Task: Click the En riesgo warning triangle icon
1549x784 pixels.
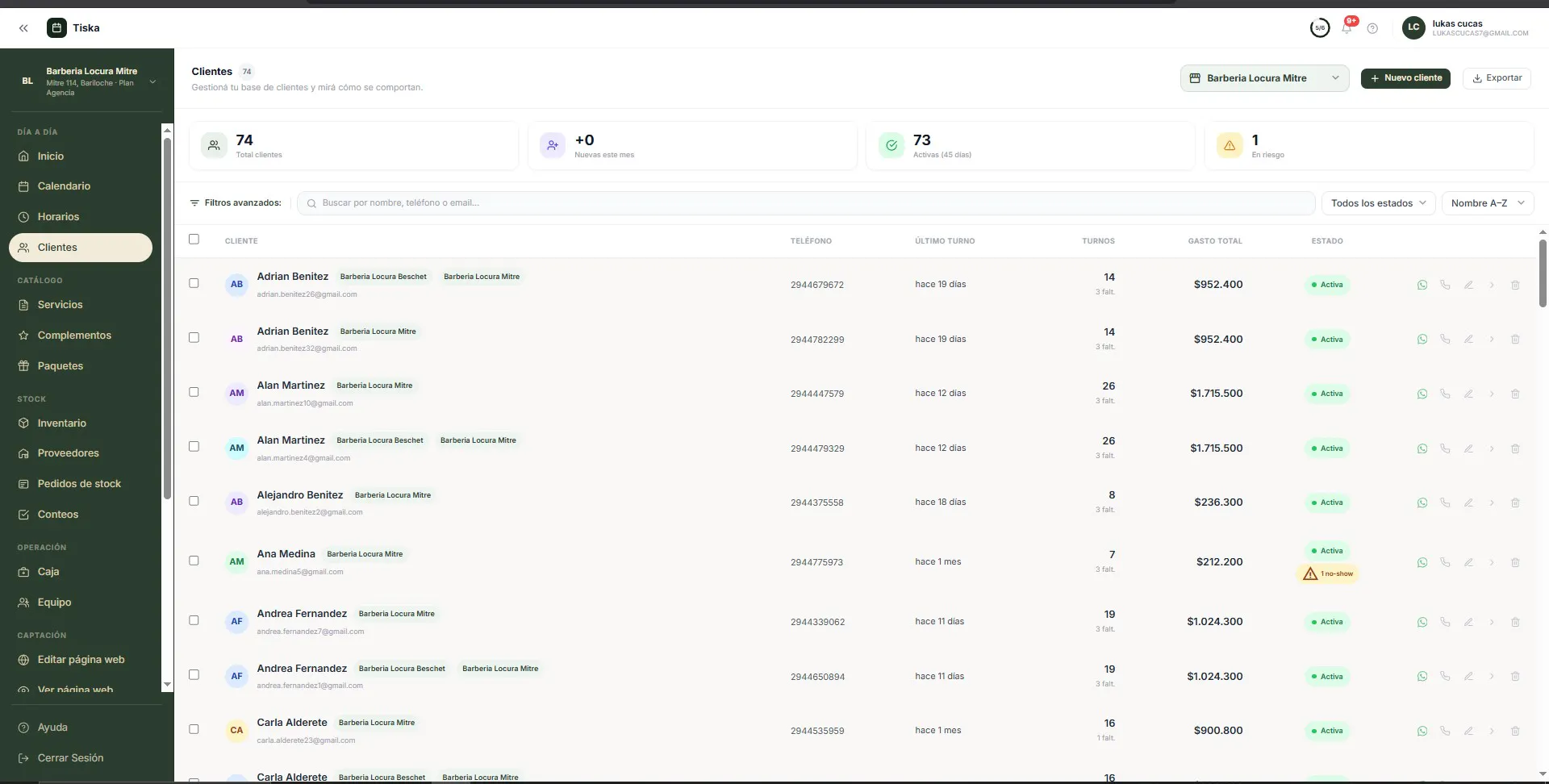Action: tap(1230, 145)
